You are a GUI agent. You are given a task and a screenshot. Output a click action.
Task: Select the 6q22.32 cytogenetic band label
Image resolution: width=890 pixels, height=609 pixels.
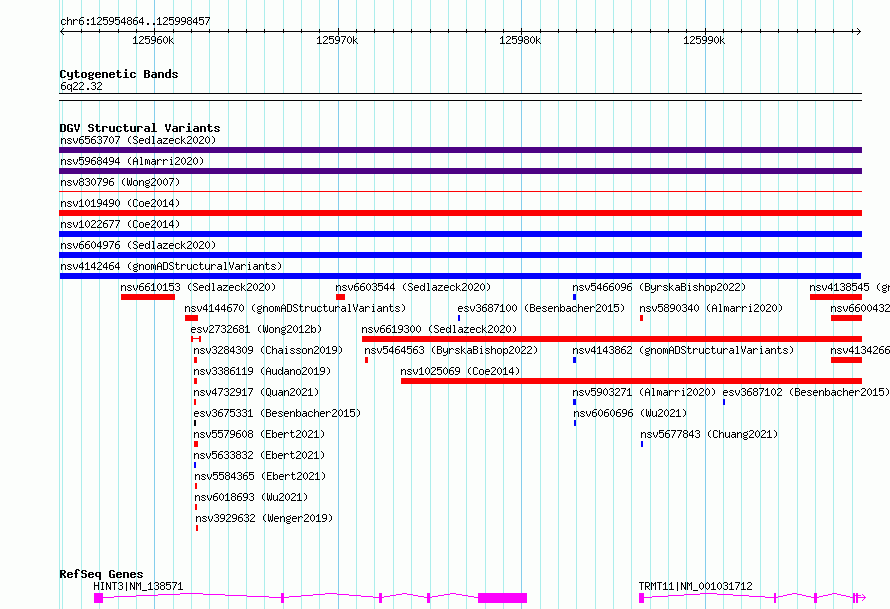(x=81, y=86)
